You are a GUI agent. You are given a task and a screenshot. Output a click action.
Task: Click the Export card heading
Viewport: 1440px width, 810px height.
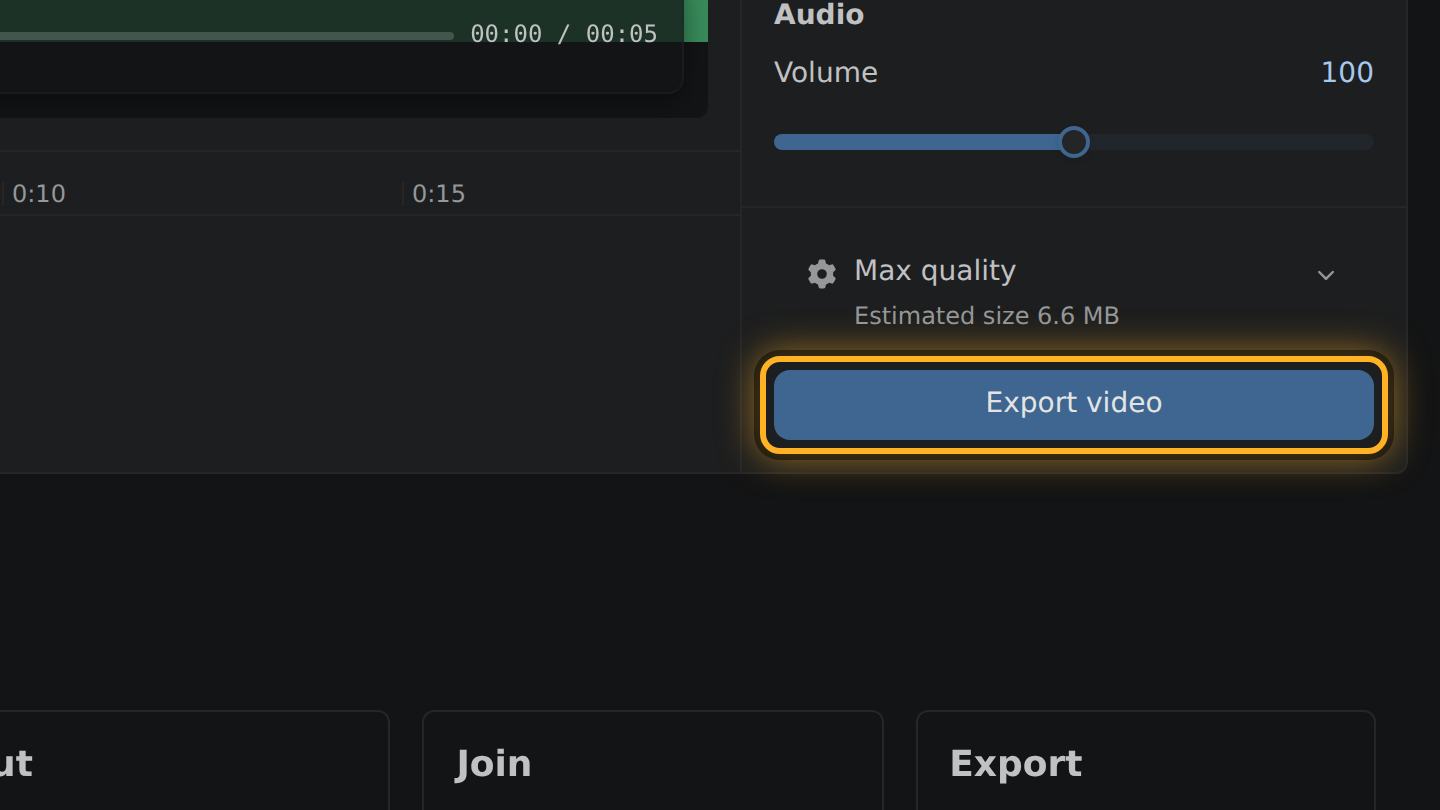tap(1016, 764)
